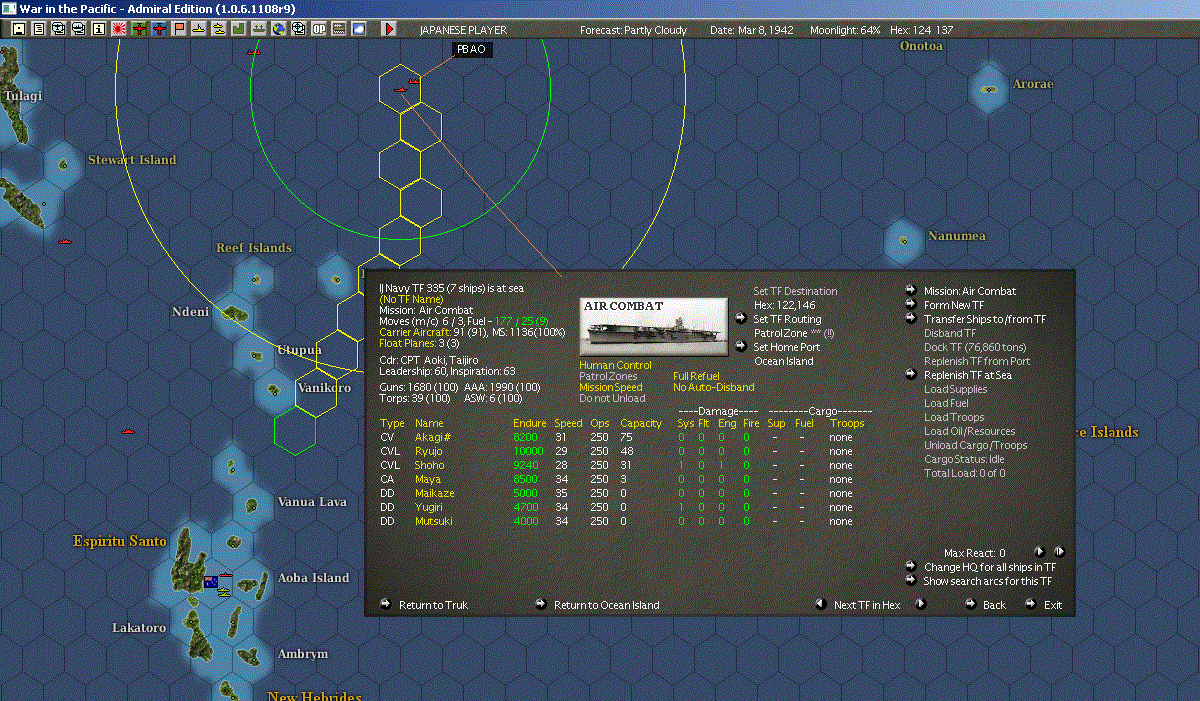The image size is (1200, 701).
Task: Click the AIR COMBAT carrier picture
Action: pos(654,324)
